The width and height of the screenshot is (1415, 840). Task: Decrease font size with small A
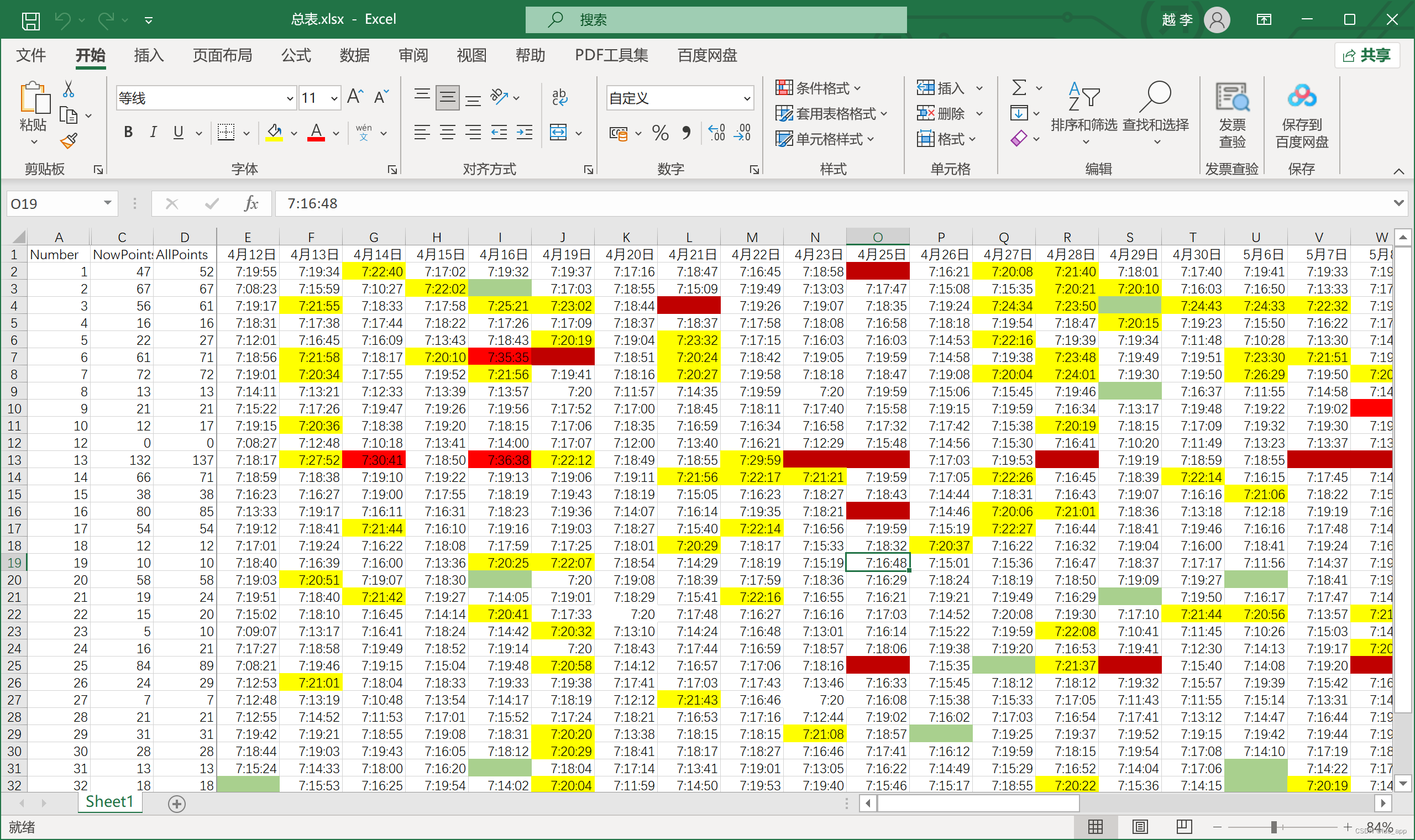381,97
